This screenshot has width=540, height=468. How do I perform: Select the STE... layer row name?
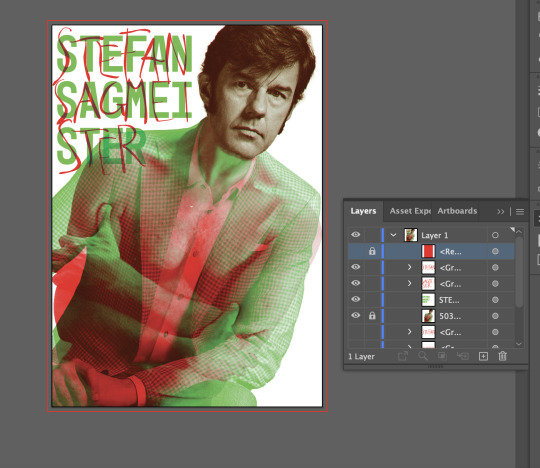(x=449, y=300)
